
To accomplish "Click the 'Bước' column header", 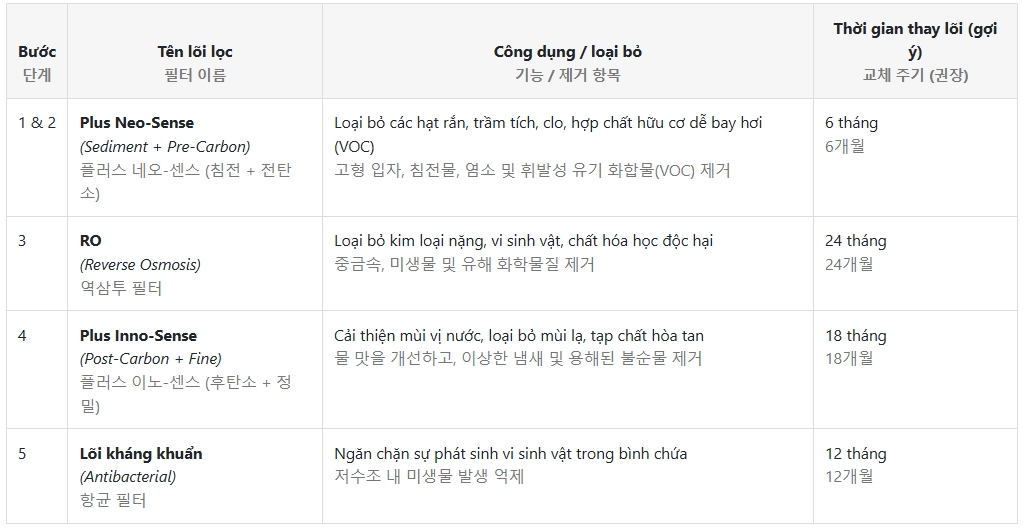I will point(37,51).
